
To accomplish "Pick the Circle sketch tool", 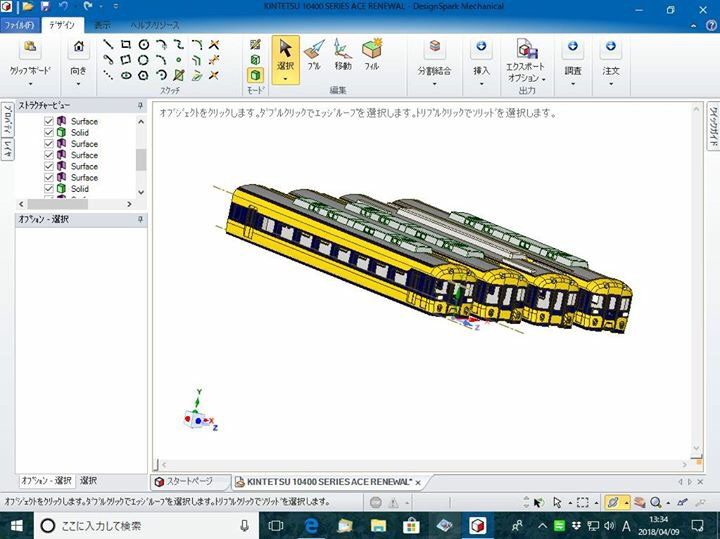I will click(144, 45).
